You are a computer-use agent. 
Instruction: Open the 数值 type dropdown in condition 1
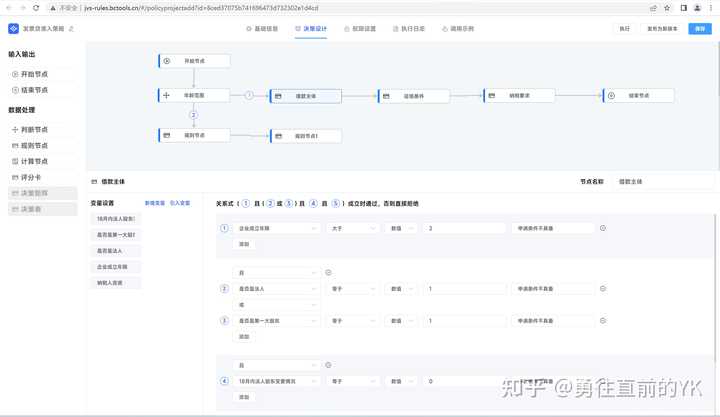pyautogui.click(x=400, y=228)
